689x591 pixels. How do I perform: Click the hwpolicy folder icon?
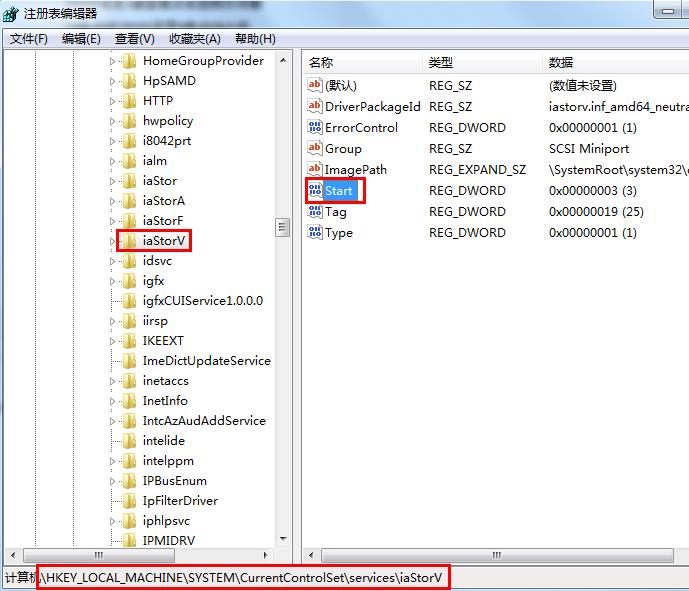point(129,121)
